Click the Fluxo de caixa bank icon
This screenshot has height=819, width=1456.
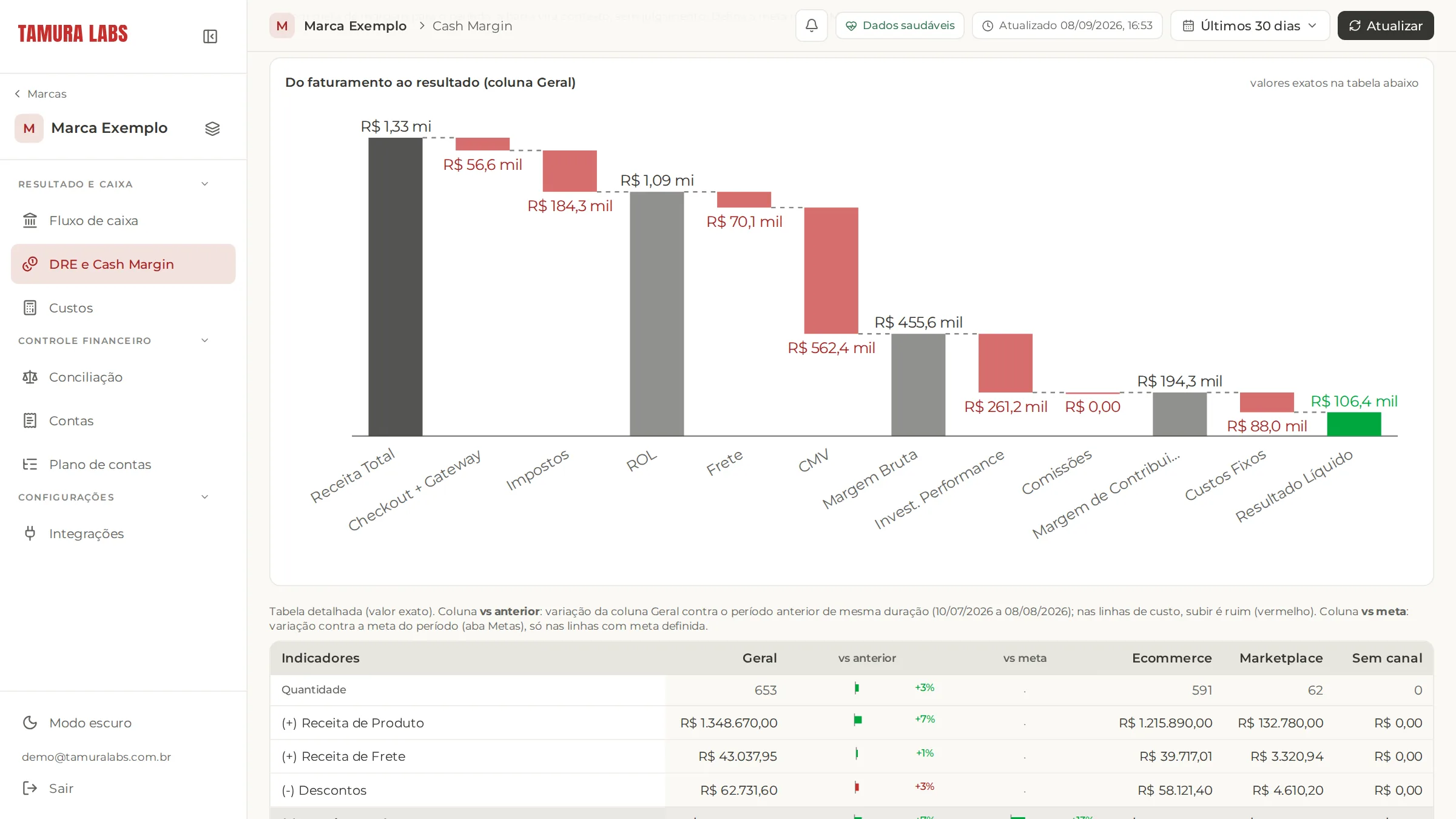pos(30,220)
